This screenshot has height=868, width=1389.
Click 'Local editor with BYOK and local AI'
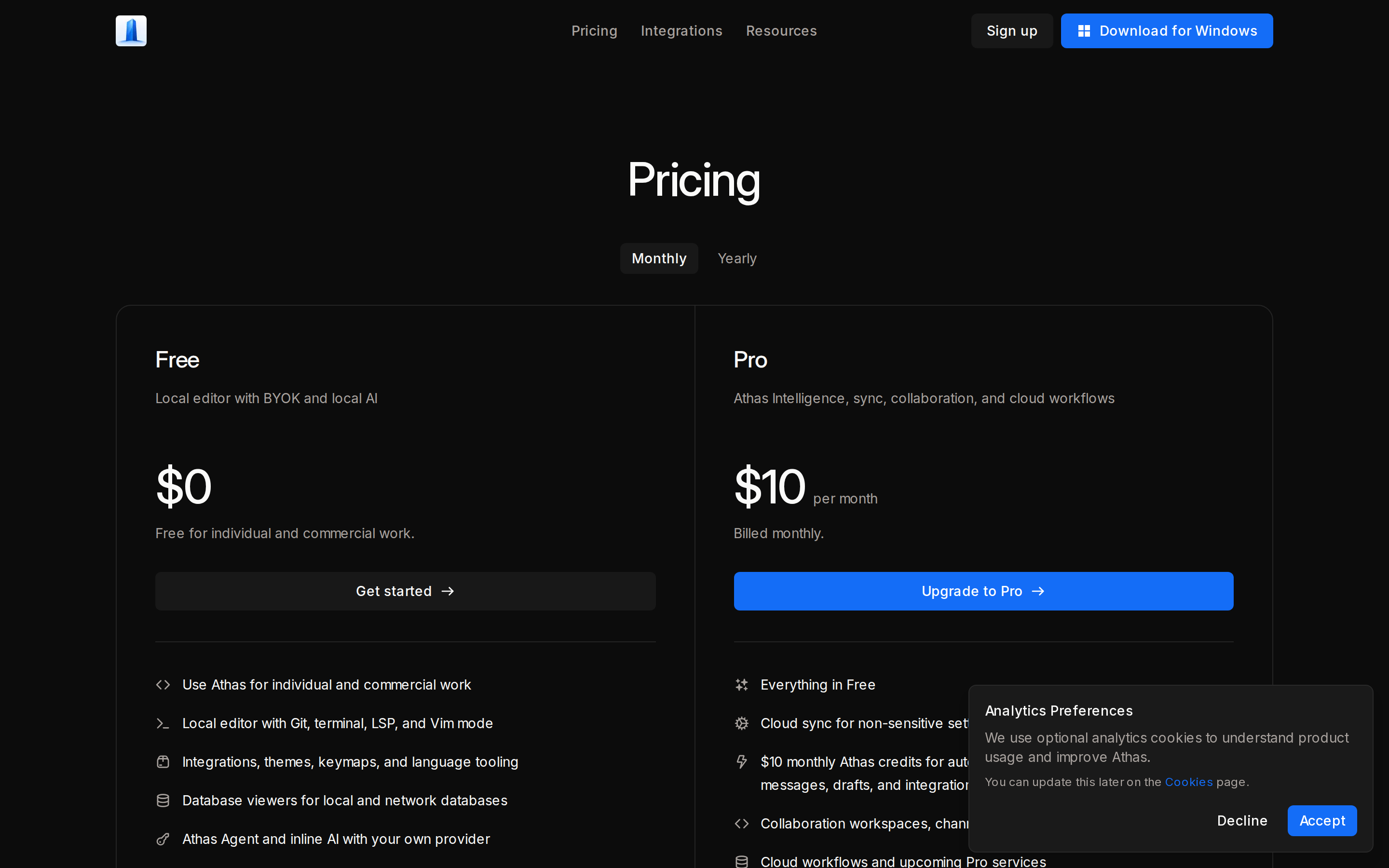click(x=266, y=398)
